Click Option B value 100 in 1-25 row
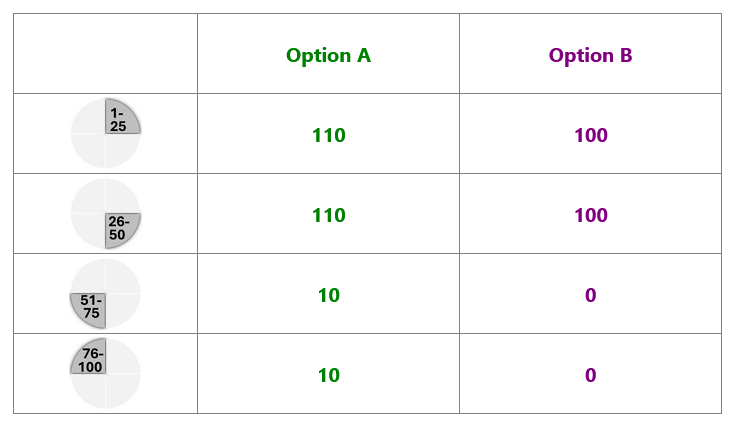The height and width of the screenshot is (427, 735). [x=591, y=135]
